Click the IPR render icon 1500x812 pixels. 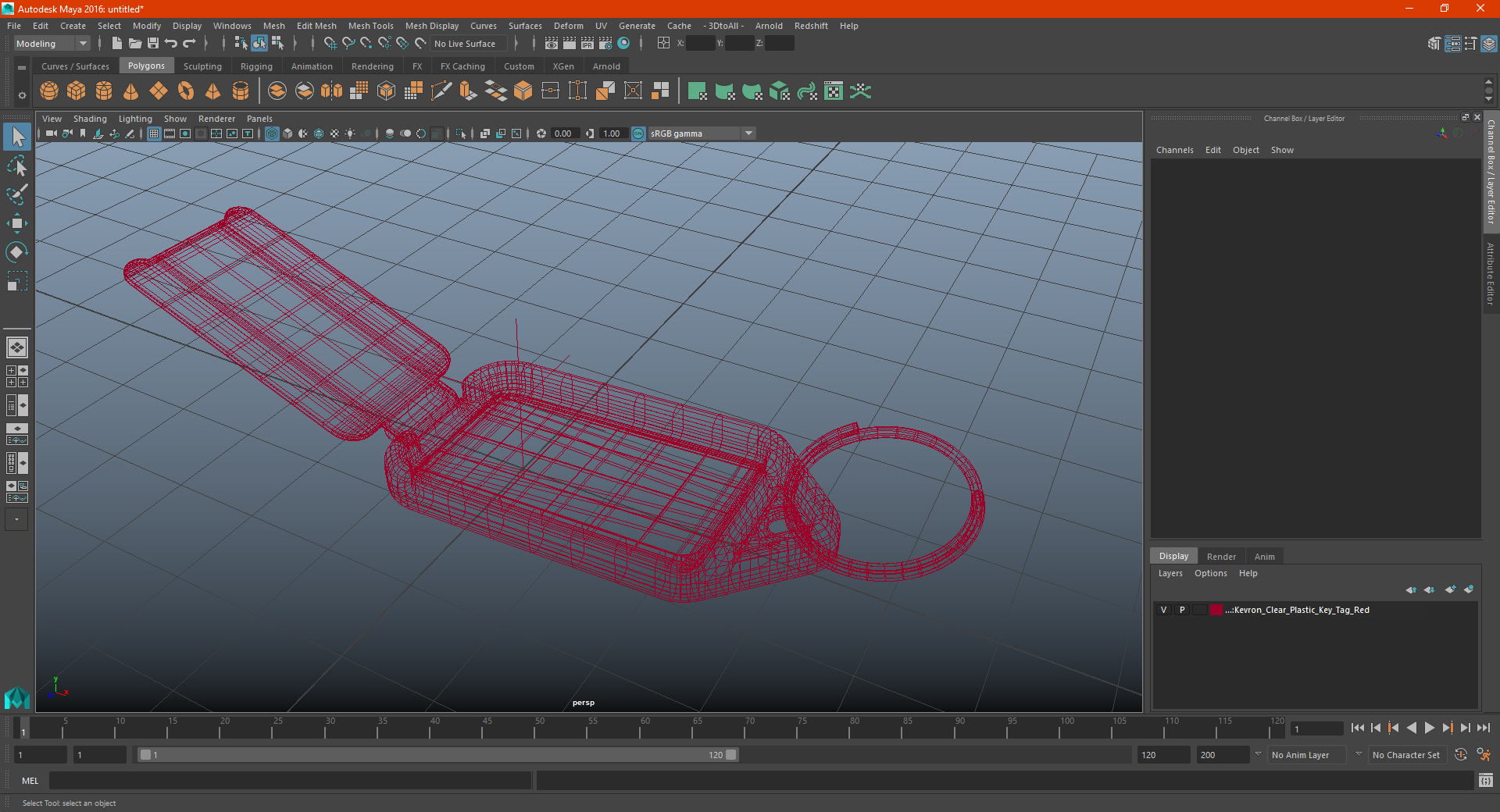[587, 44]
